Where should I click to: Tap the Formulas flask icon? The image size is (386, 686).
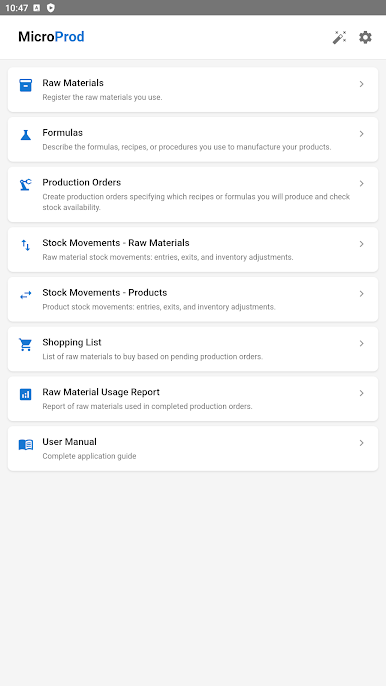26,135
